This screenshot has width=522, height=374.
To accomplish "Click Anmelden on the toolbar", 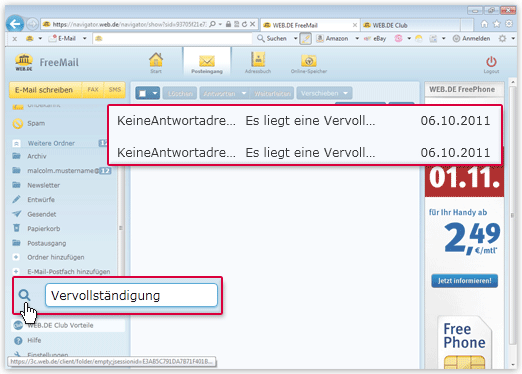I will pyautogui.click(x=472, y=39).
